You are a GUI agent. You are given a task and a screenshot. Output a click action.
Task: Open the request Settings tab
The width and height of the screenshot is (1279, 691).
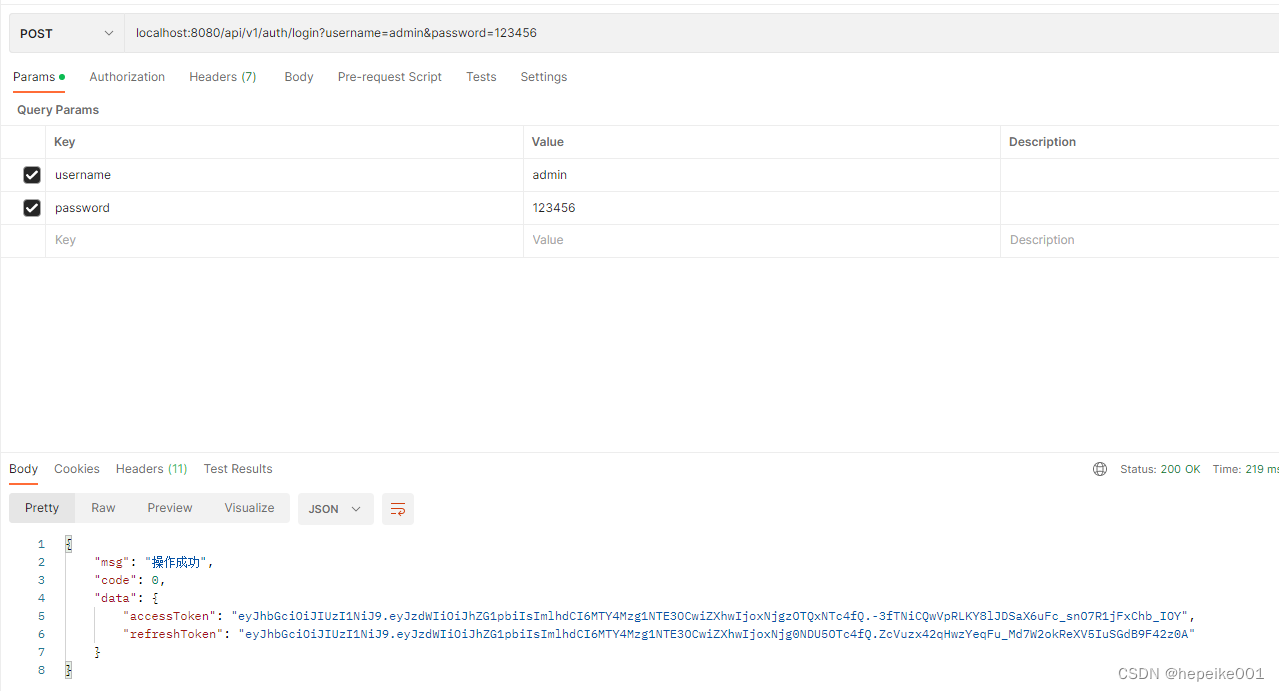point(543,76)
